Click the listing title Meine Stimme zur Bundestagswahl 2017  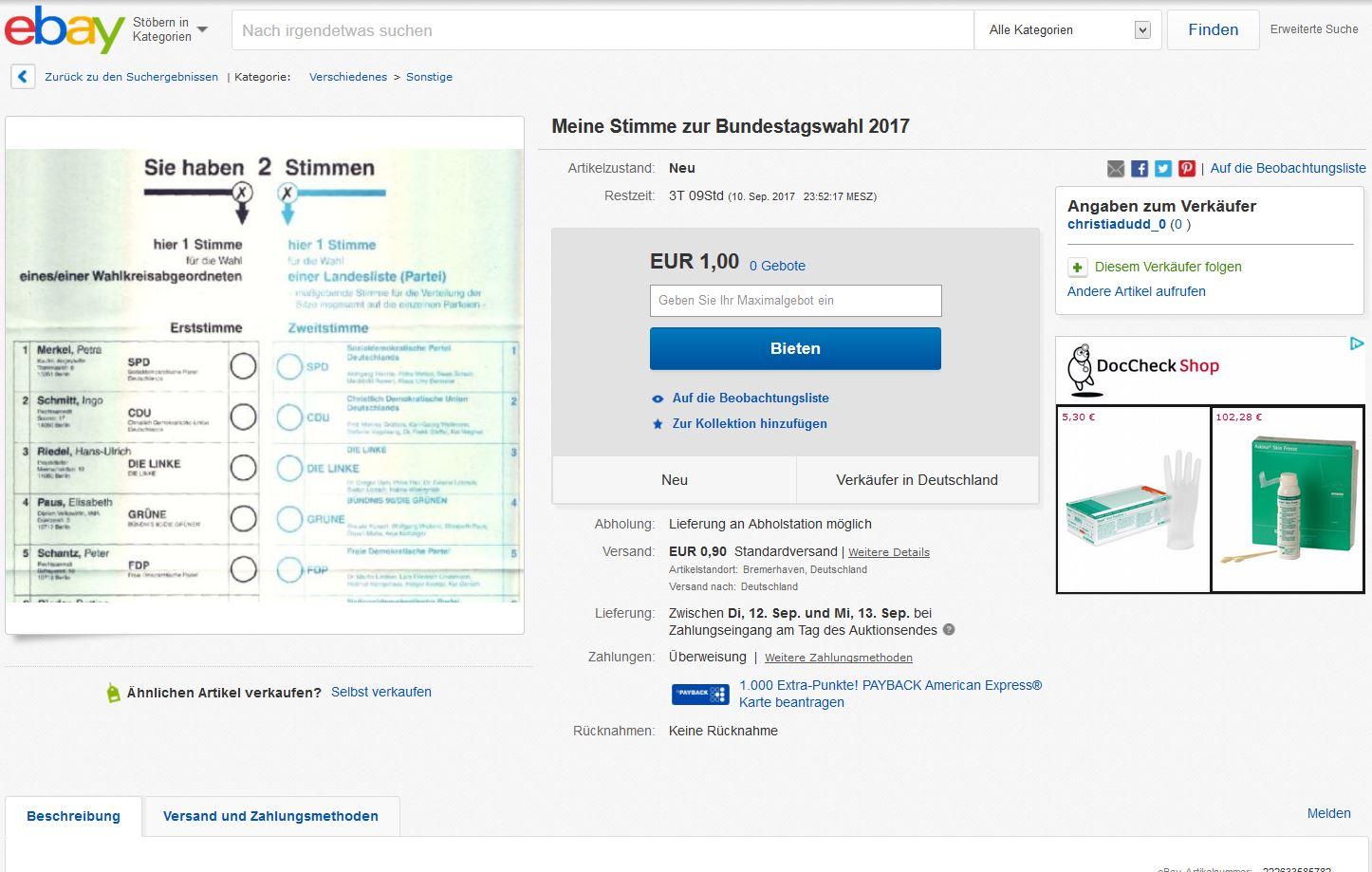pos(731,127)
